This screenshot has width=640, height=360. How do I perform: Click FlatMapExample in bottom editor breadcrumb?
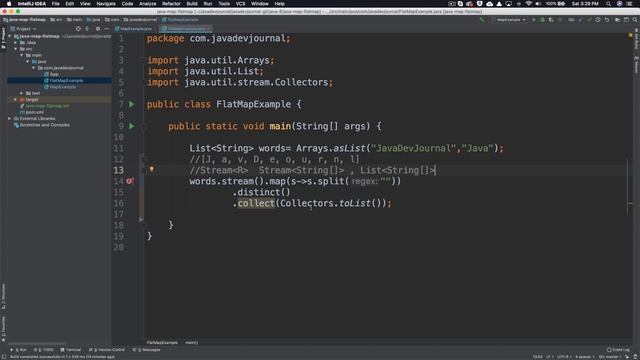click(162, 342)
